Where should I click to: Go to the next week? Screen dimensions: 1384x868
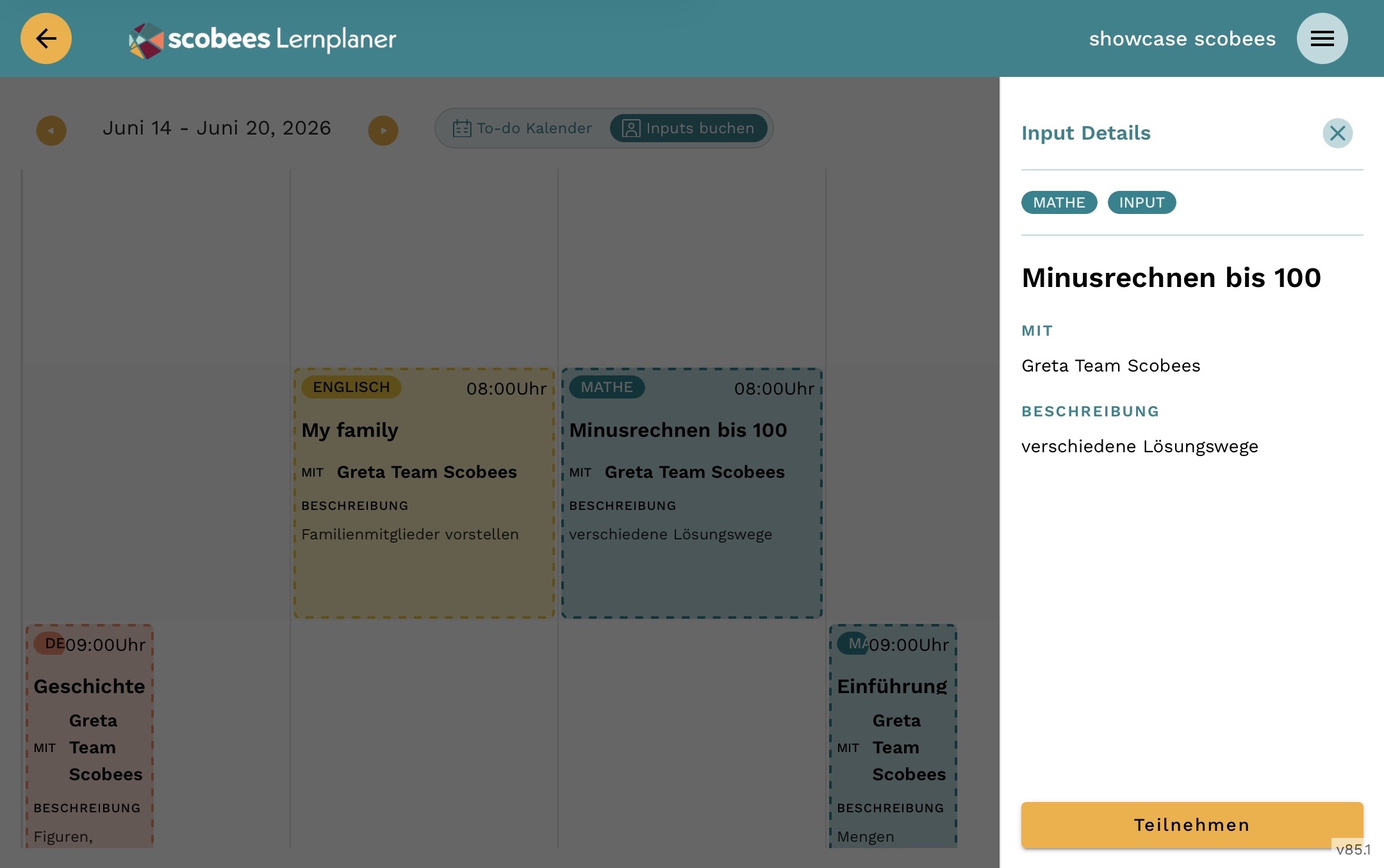tap(383, 131)
